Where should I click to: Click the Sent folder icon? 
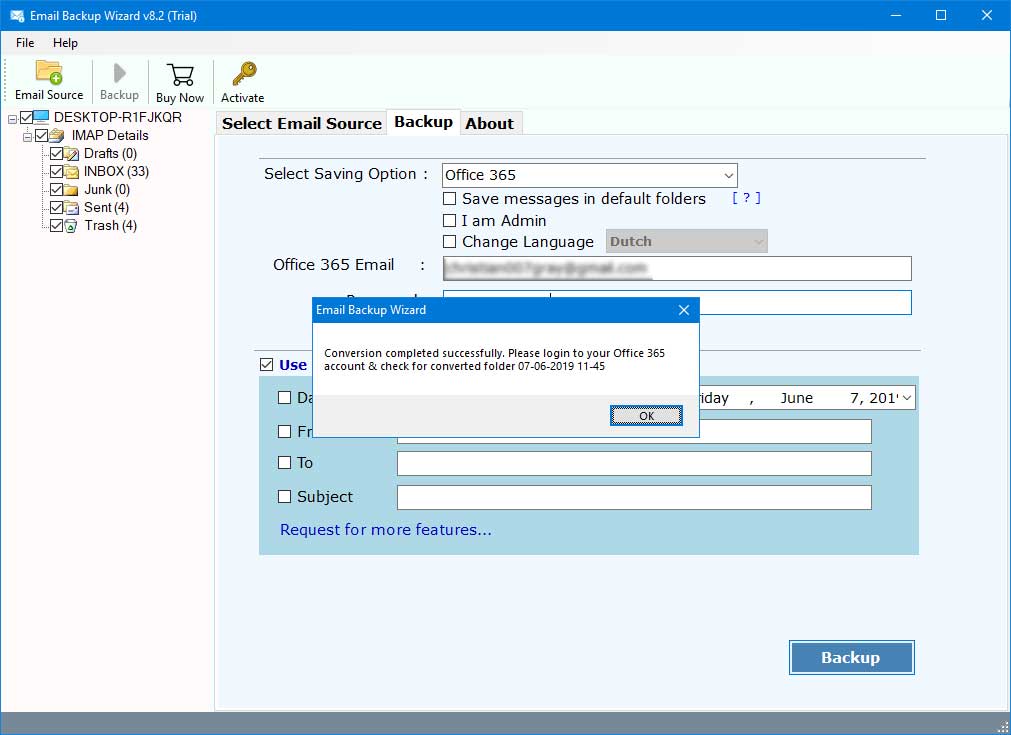[72, 208]
